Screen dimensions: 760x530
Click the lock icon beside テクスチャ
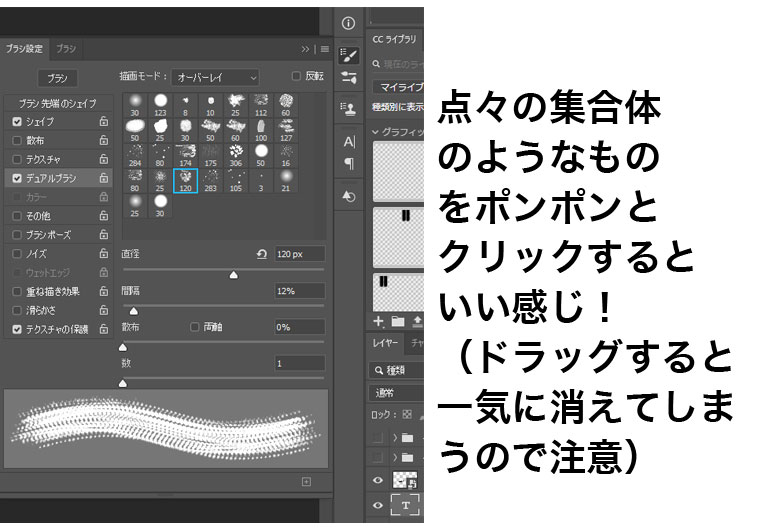(x=103, y=159)
